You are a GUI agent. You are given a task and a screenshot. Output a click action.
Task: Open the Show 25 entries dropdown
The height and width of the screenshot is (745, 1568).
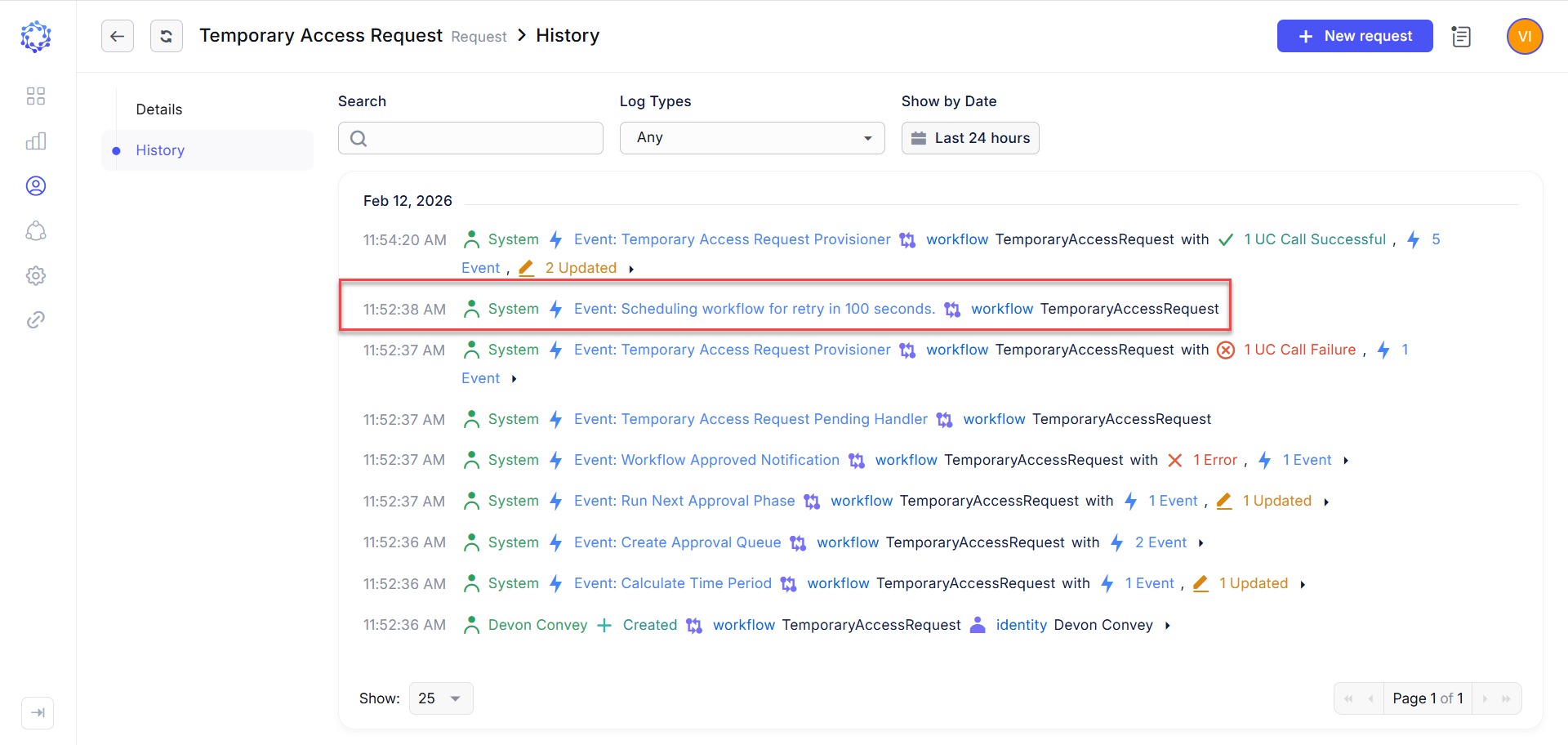[440, 698]
